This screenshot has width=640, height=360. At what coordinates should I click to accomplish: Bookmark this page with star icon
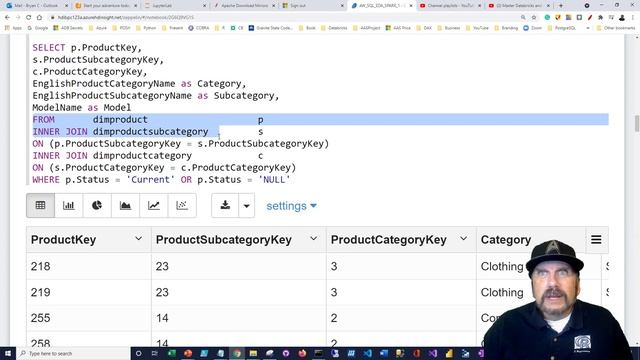tap(534, 18)
